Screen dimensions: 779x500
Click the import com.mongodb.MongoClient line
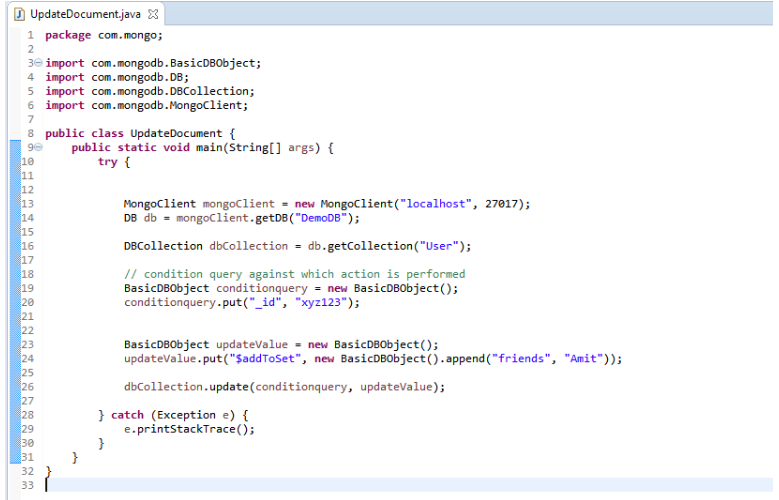click(x=147, y=105)
